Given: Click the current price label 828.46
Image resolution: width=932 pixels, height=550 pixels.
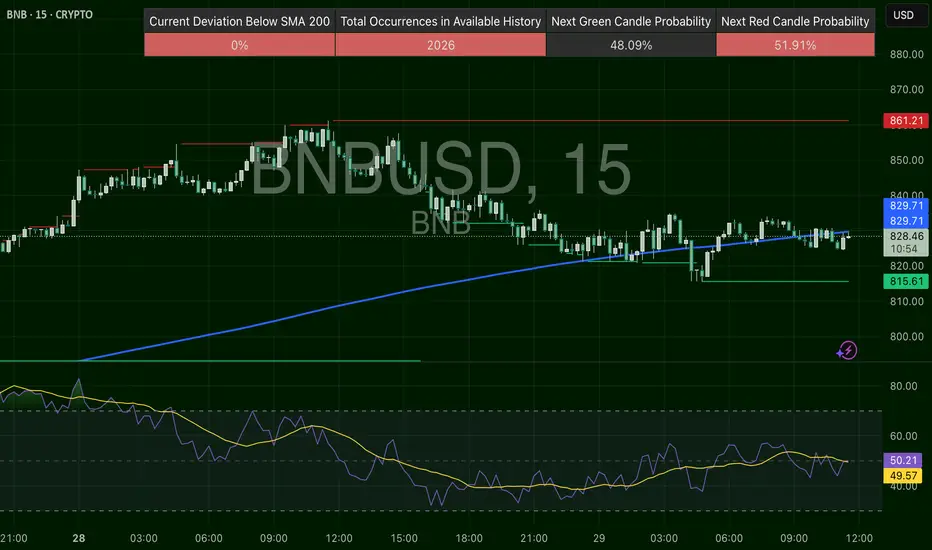Looking at the screenshot, I should click(906, 236).
